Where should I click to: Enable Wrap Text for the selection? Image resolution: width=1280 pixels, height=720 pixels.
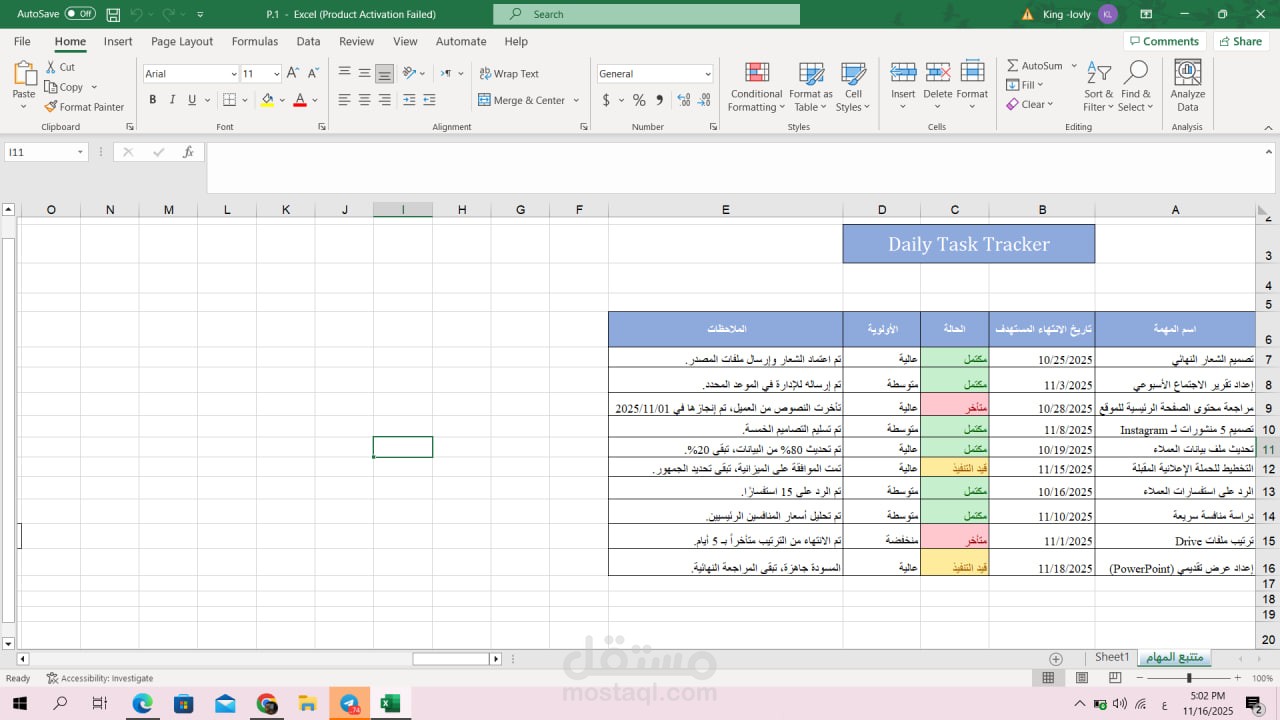[x=508, y=73]
